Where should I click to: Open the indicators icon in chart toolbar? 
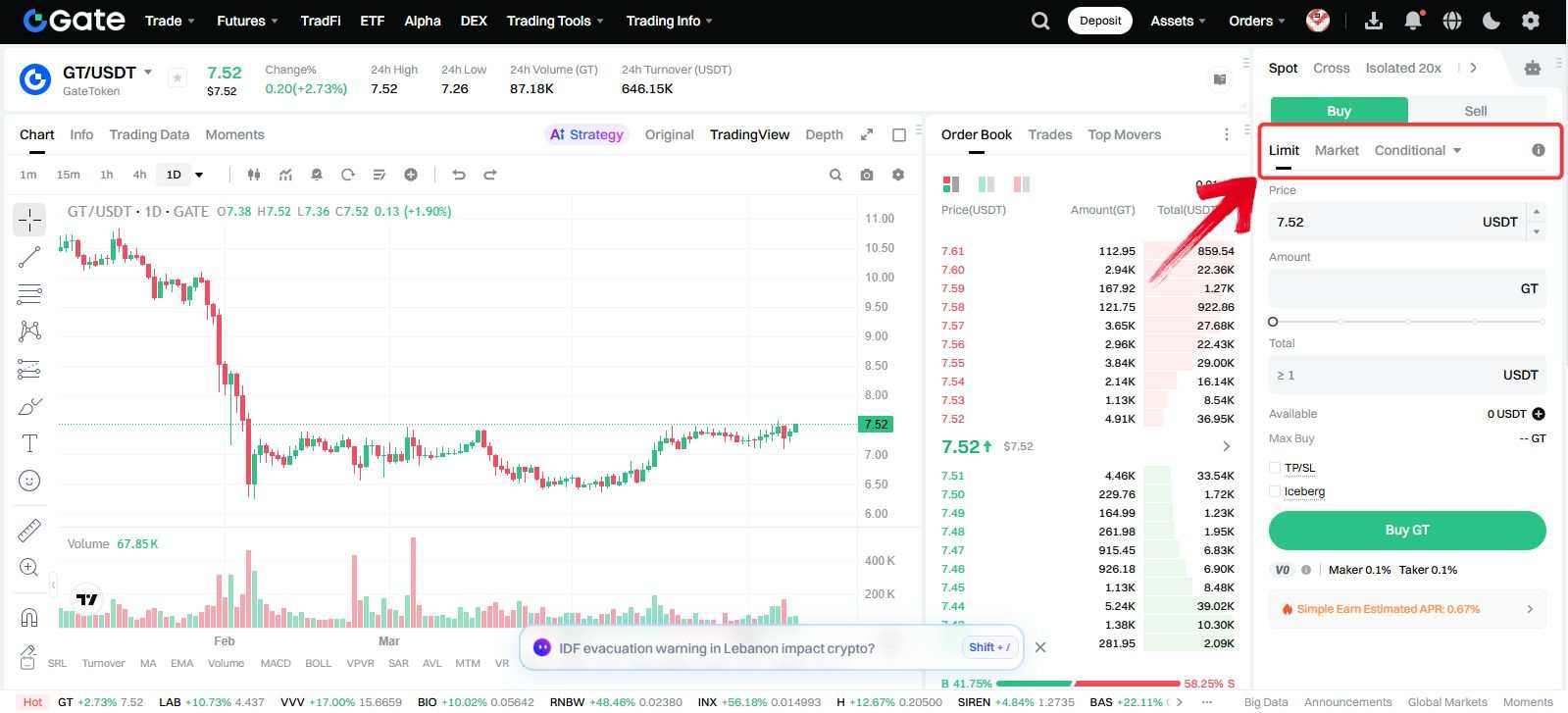(x=285, y=175)
